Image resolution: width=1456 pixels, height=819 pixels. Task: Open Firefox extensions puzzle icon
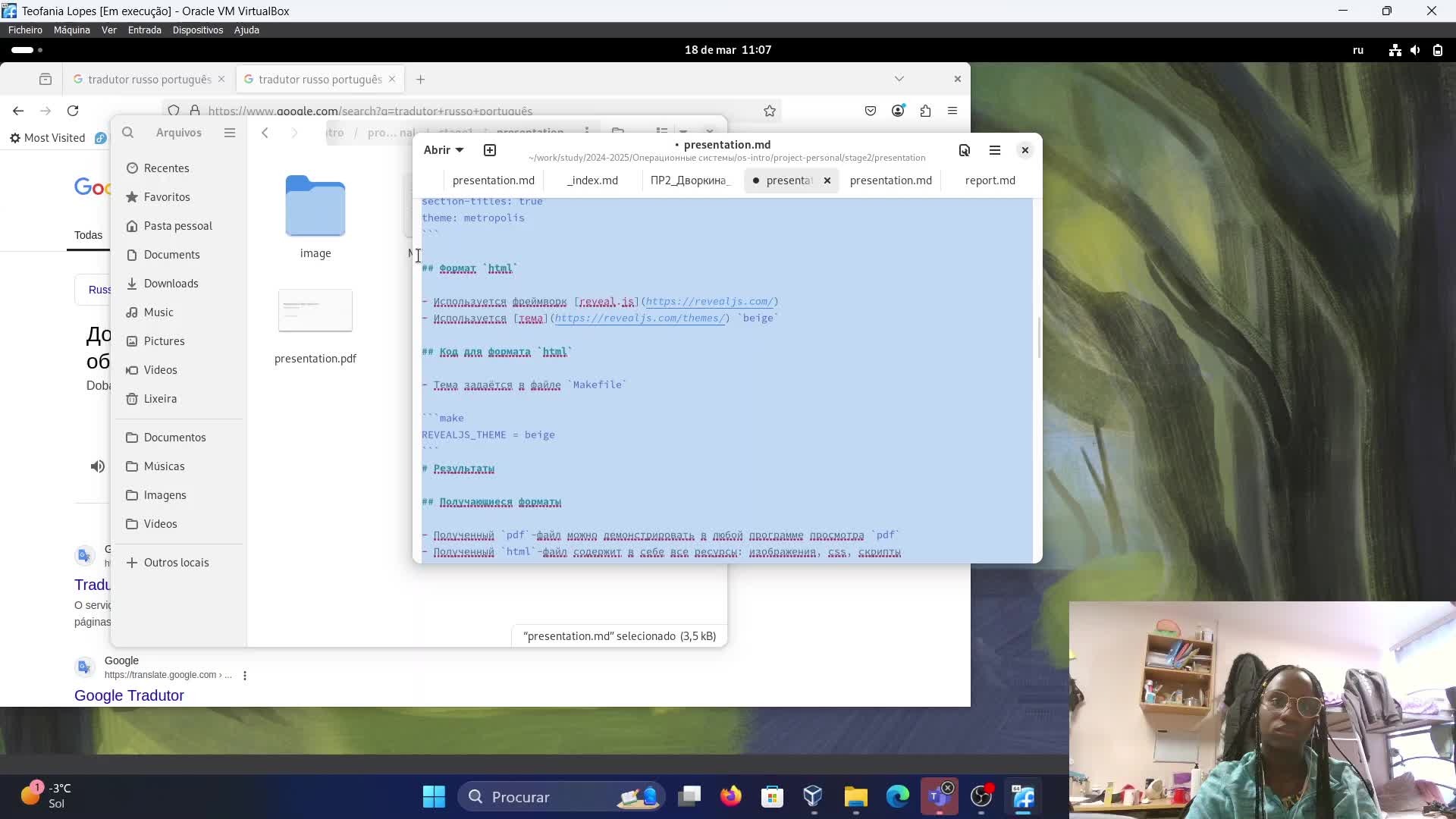925,111
